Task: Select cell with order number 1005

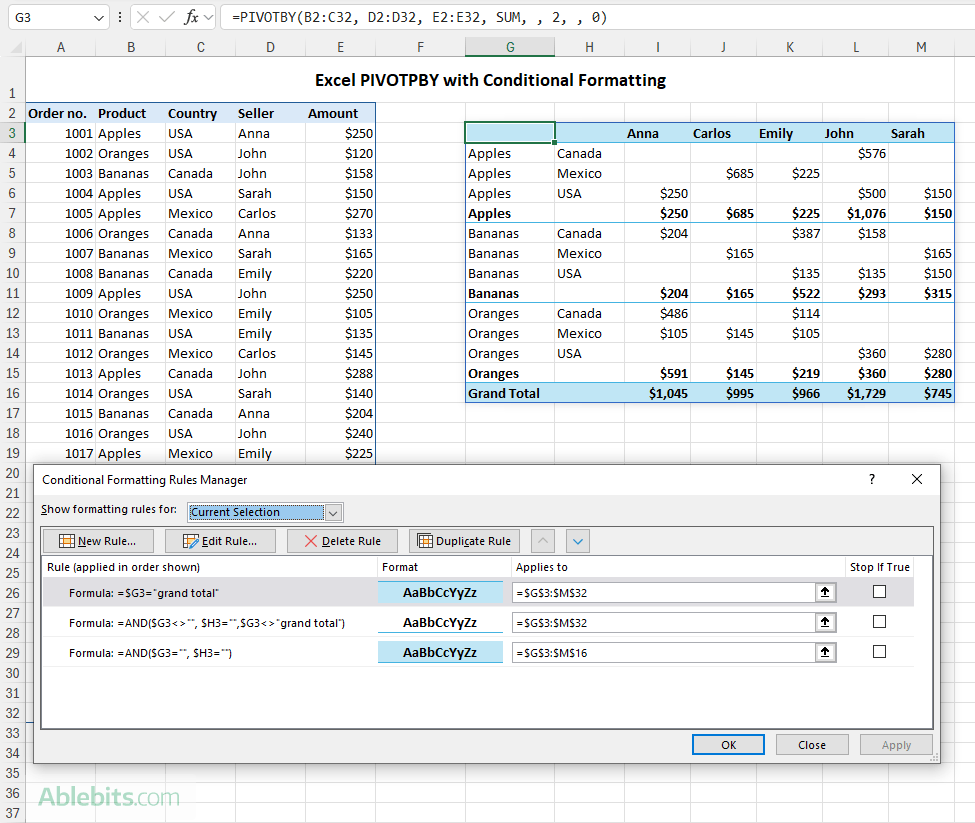Action: 61,213
